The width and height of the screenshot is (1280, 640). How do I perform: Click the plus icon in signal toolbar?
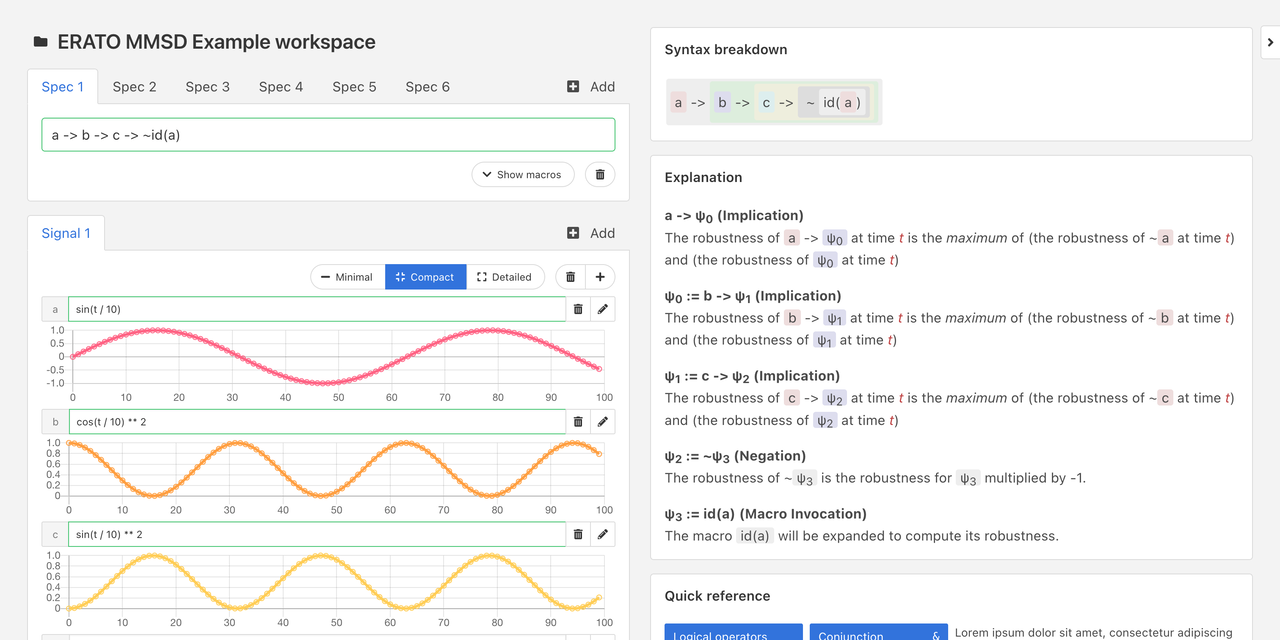[600, 277]
